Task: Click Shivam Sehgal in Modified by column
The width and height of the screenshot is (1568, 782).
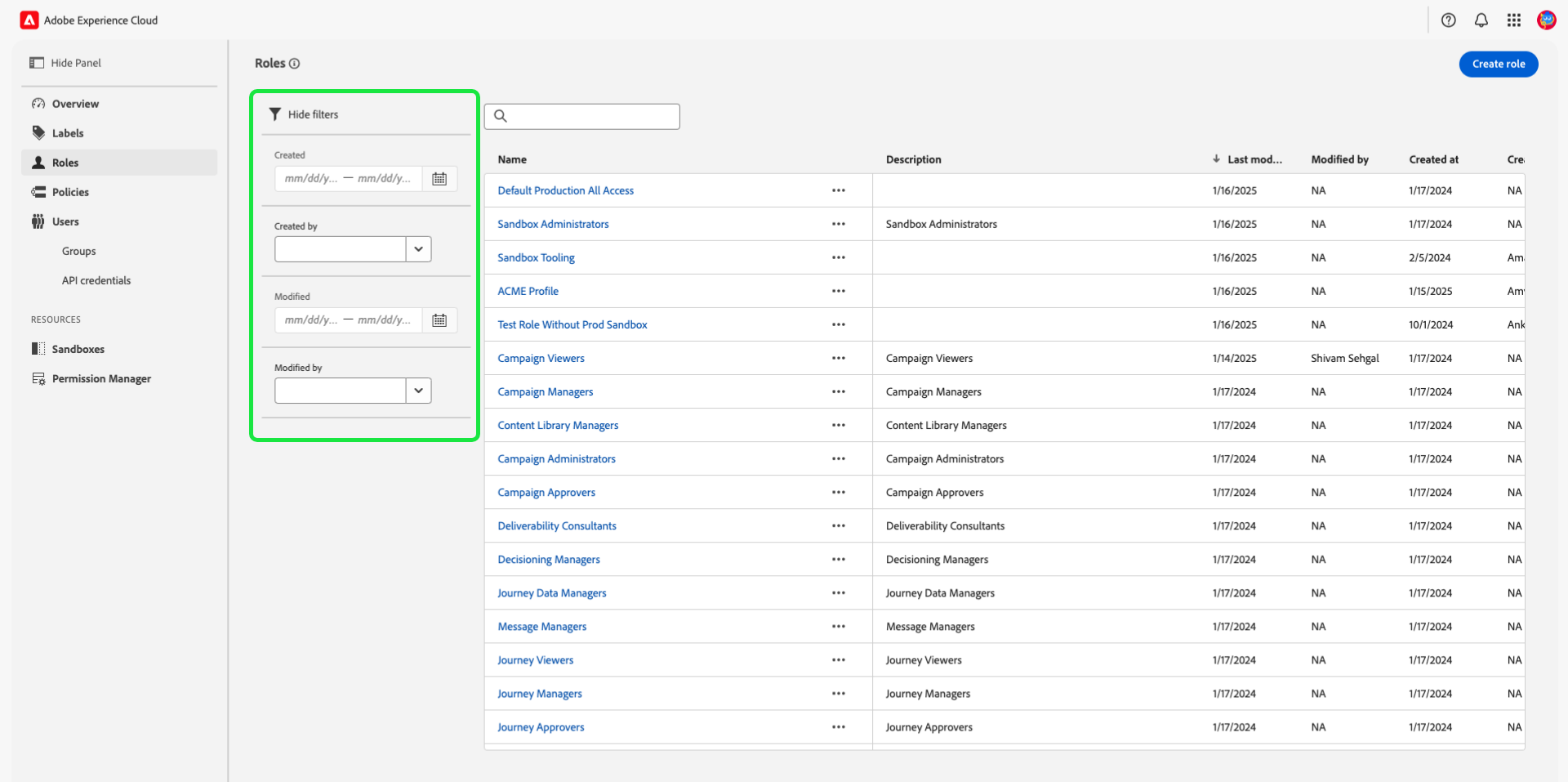Action: click(1344, 358)
